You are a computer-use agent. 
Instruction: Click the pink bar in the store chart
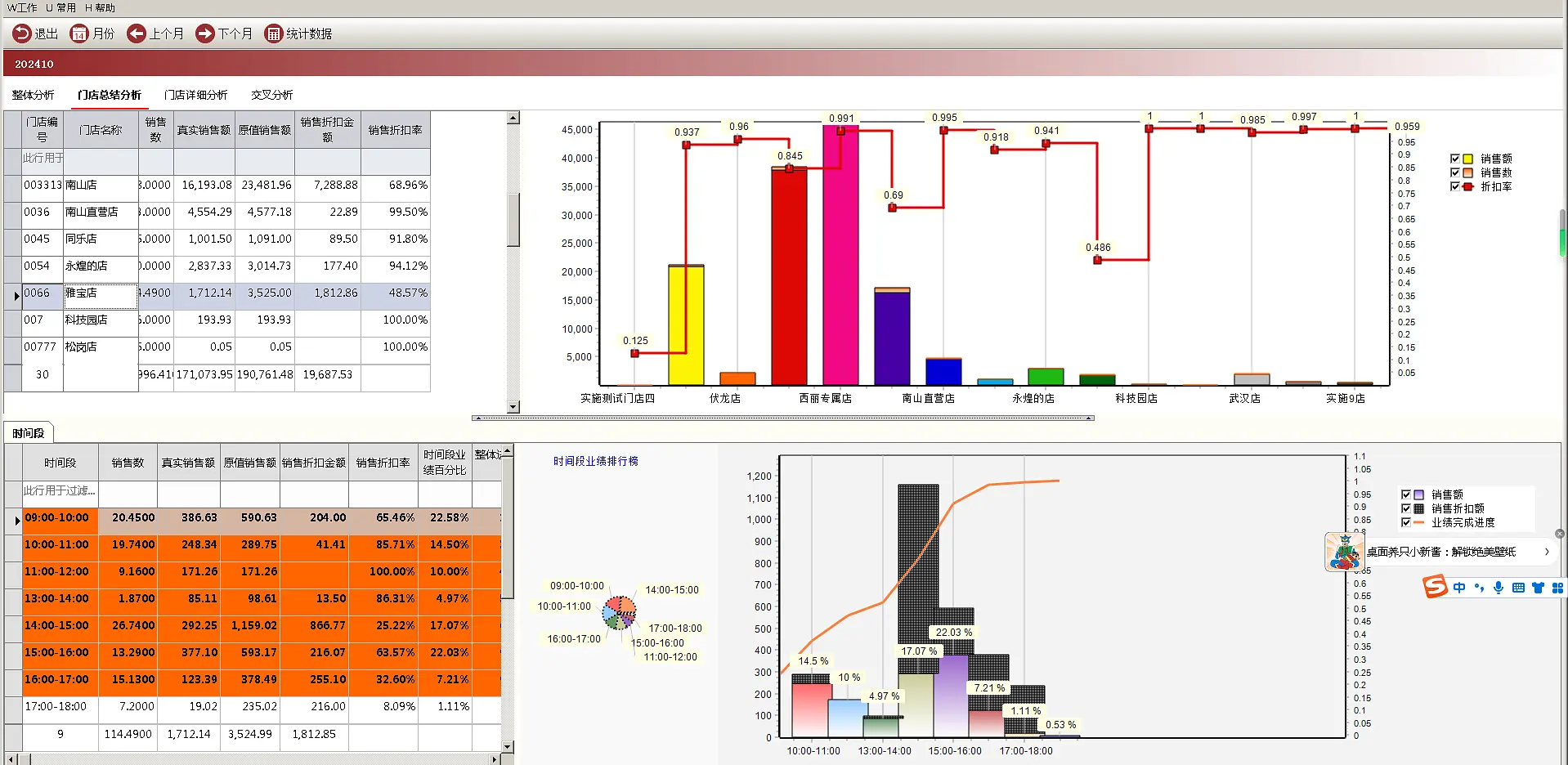coord(840,255)
